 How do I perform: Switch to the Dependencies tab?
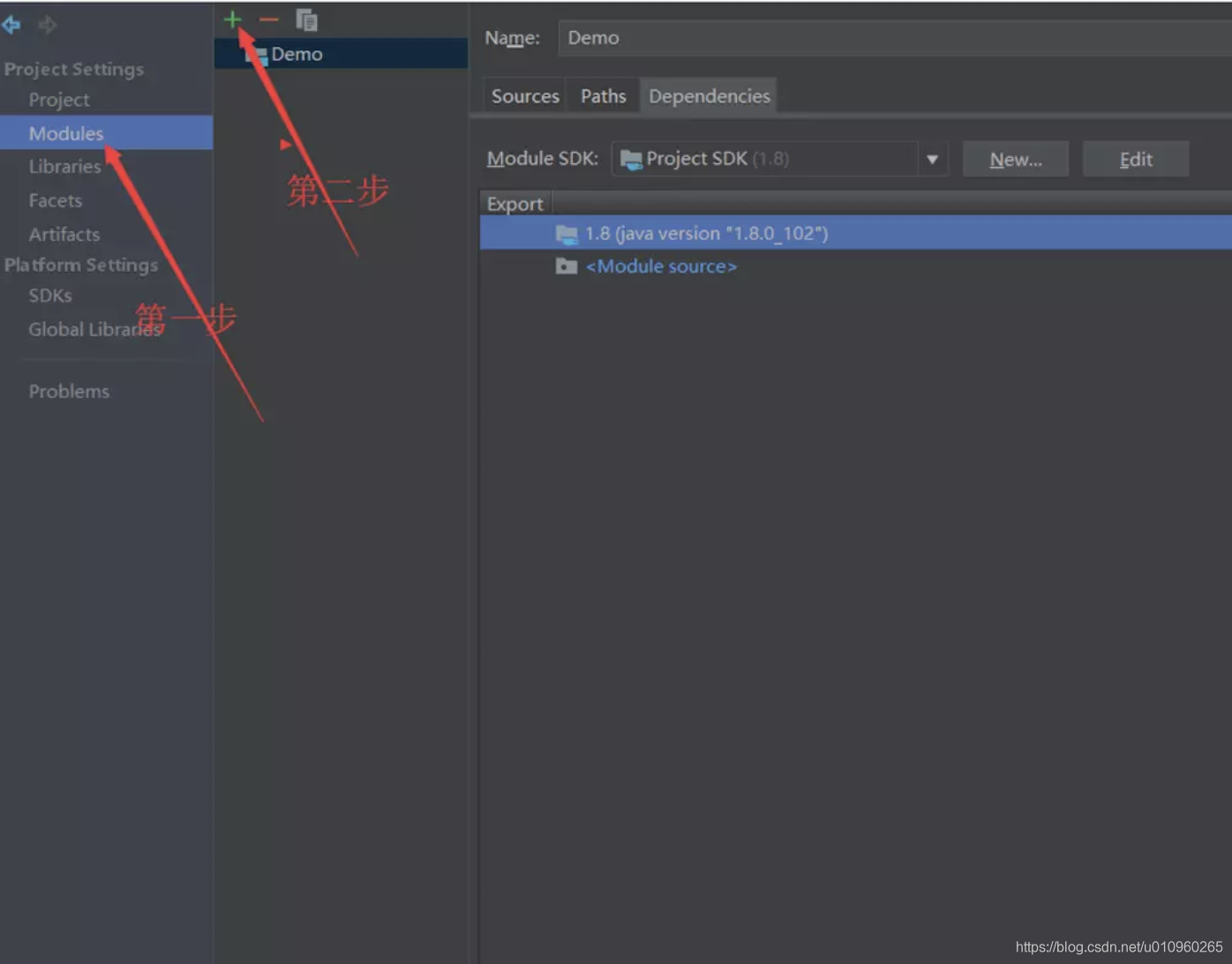click(710, 96)
